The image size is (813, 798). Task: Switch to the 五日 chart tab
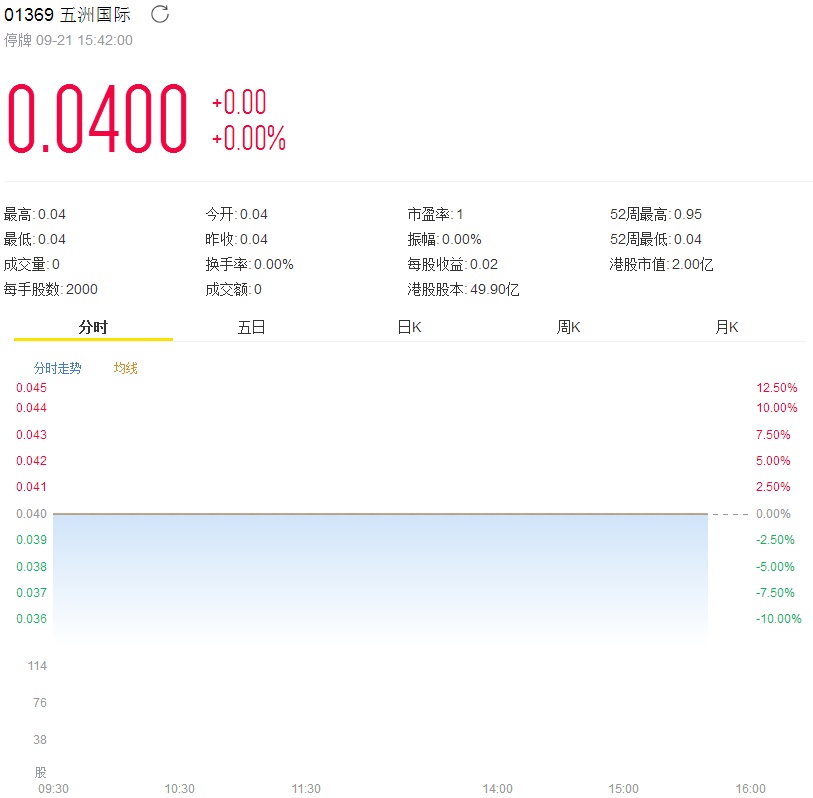(x=251, y=327)
